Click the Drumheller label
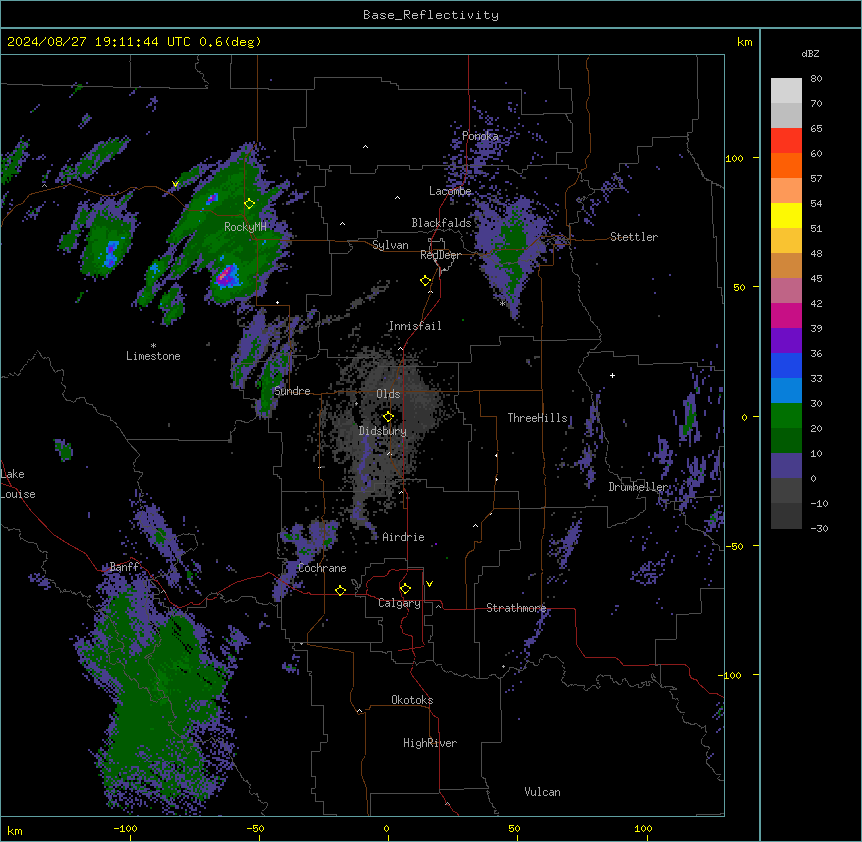Screen dimensions: 862x842 click(x=638, y=487)
